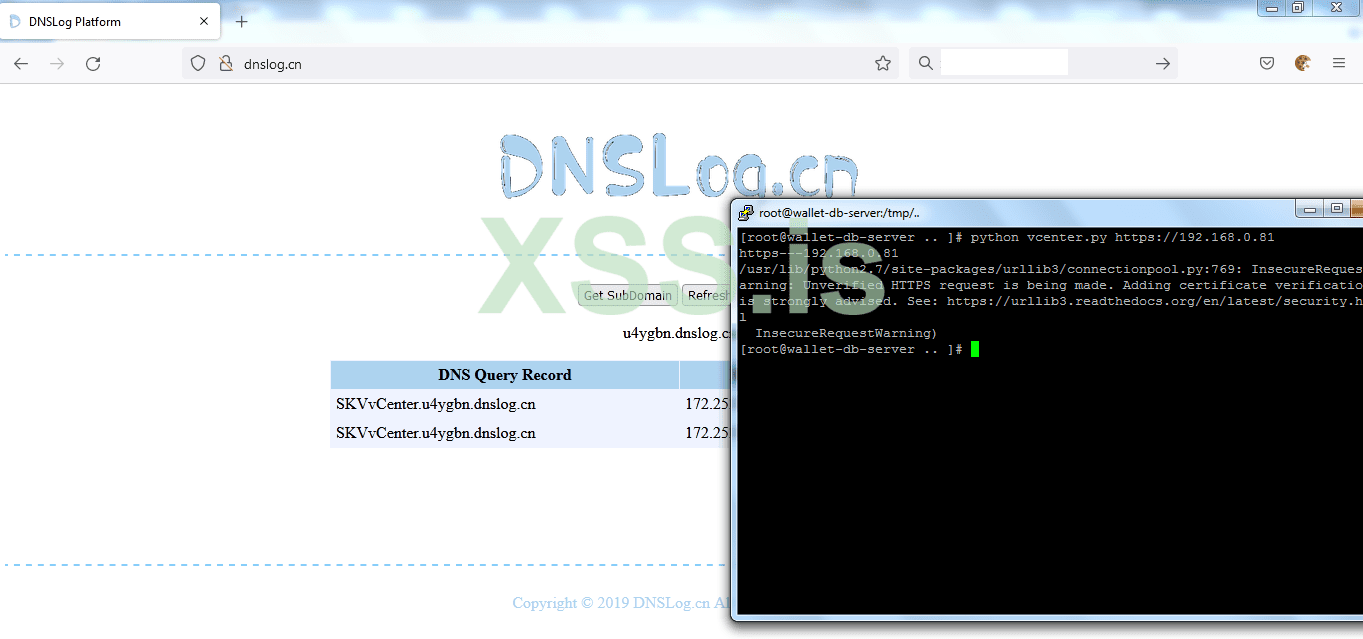This screenshot has height=639, width=1363.
Task: Open the Pocket save icon
Action: (x=1266, y=63)
